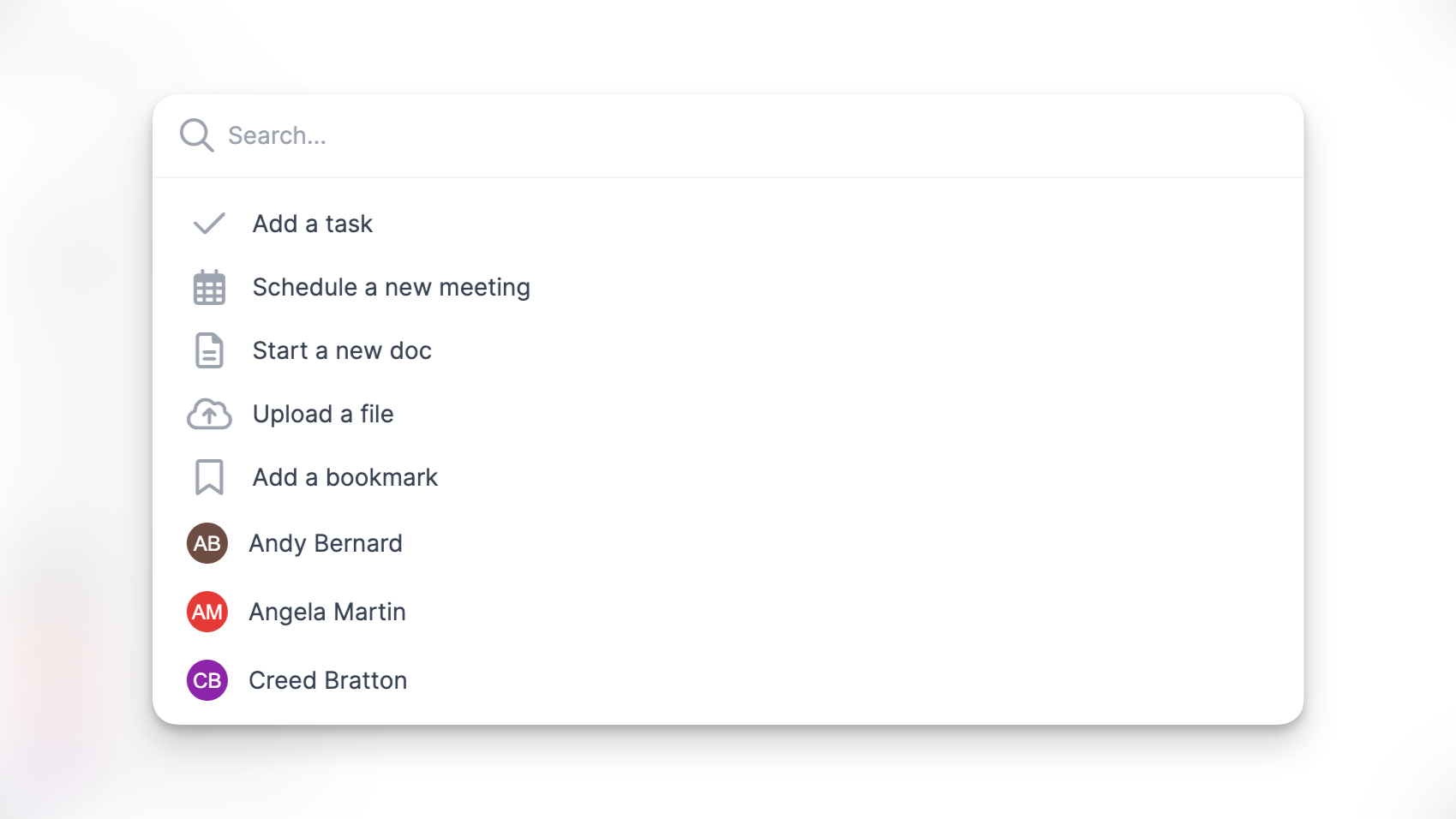The image size is (1456, 819).
Task: Focus the Search input field
Action: [728, 135]
